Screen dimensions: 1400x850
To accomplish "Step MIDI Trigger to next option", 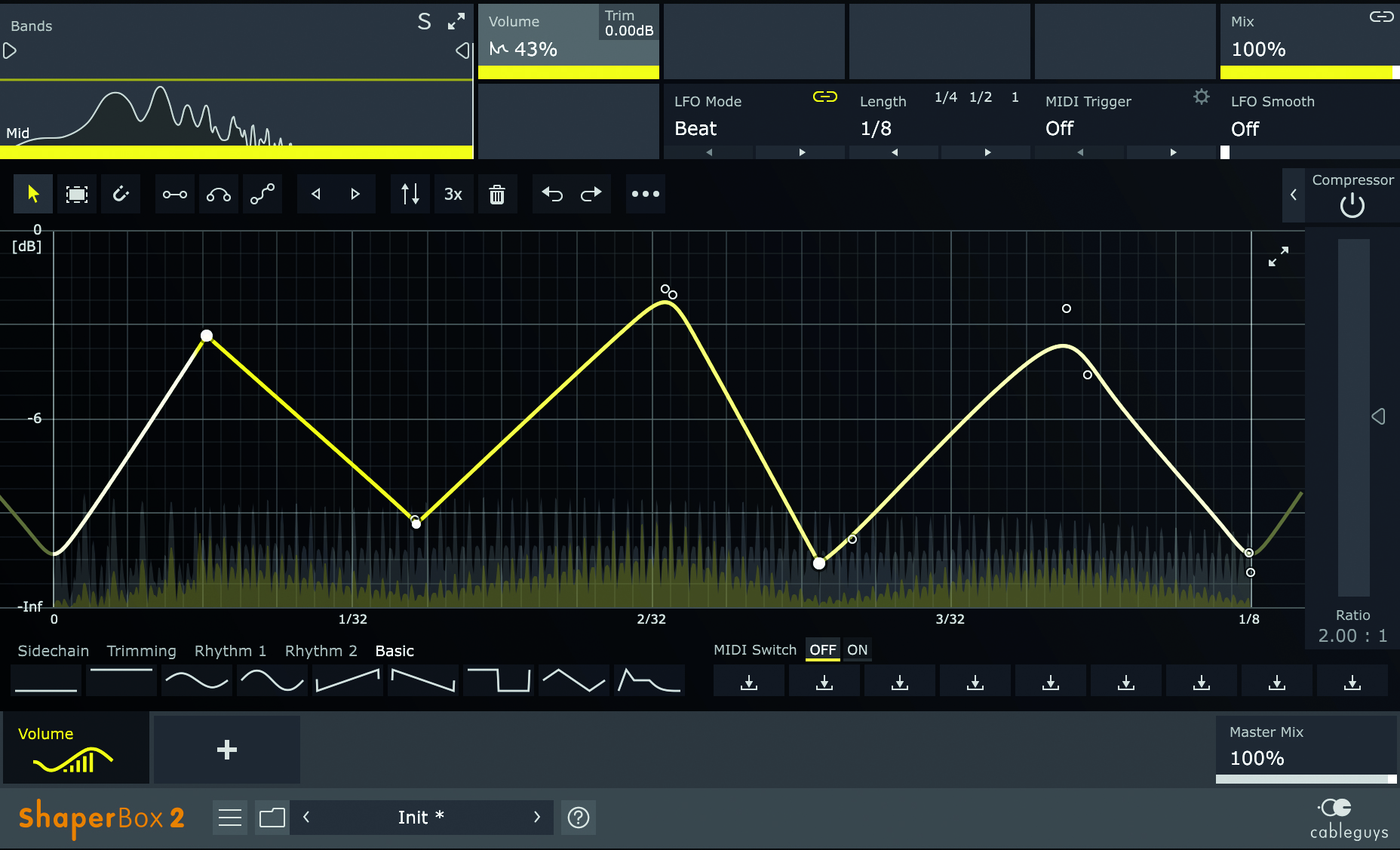I will (1173, 152).
